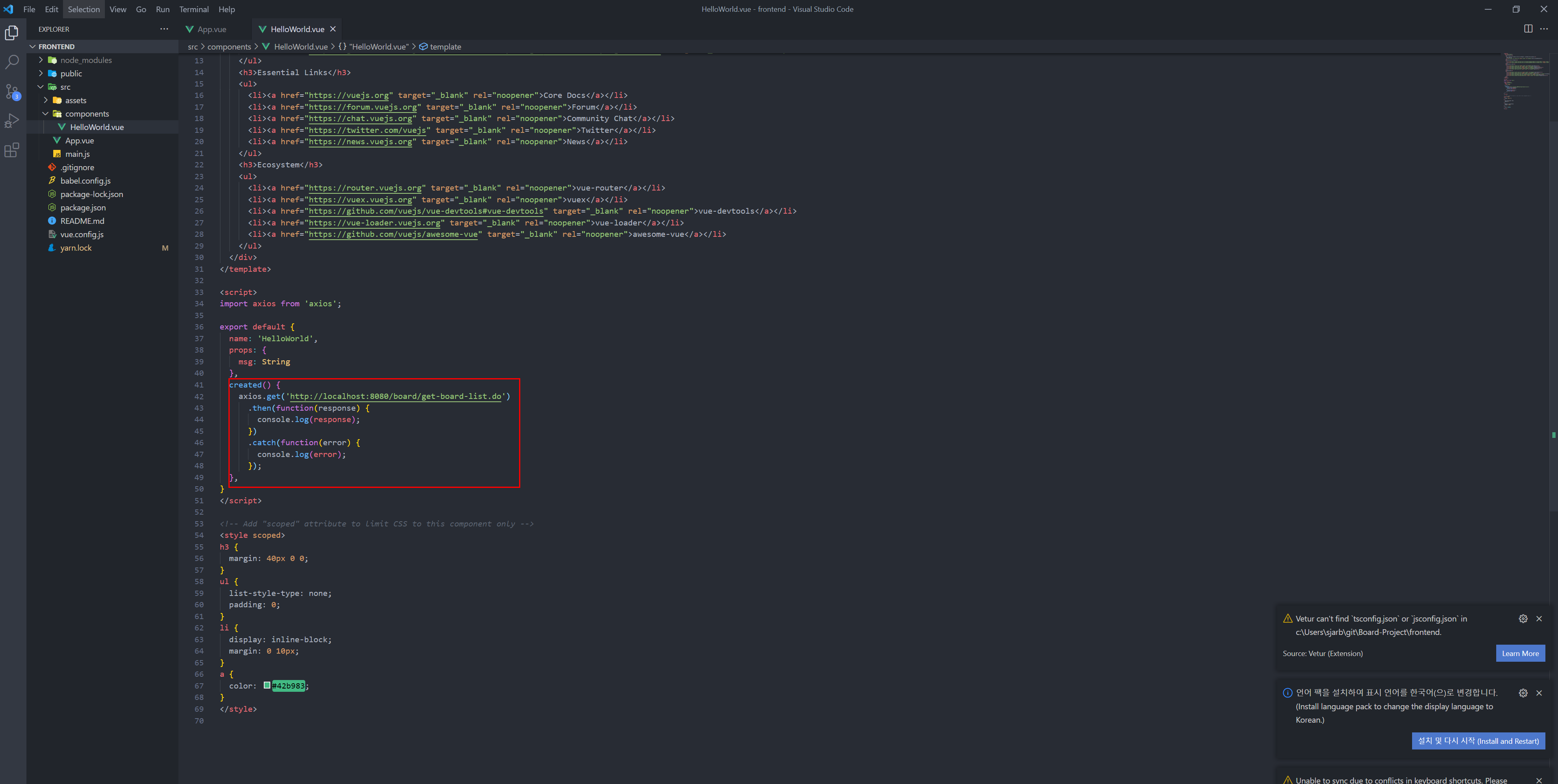Open the Terminal menu
The height and width of the screenshot is (784, 1558).
click(193, 9)
